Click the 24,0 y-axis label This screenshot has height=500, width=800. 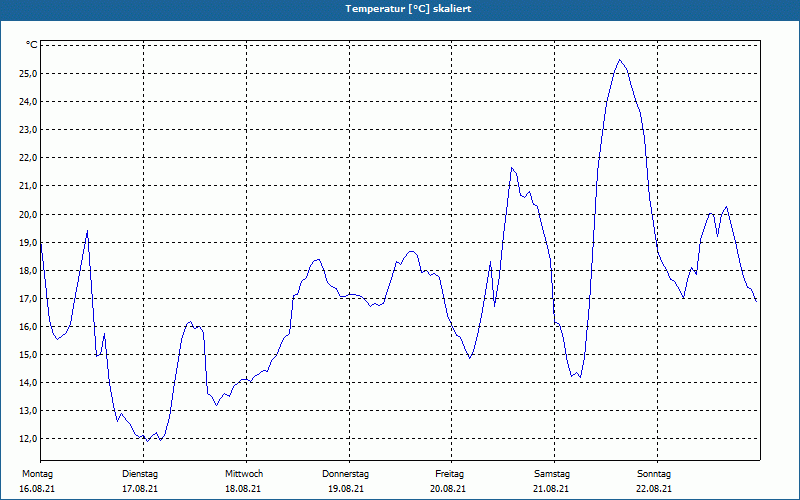[29, 102]
